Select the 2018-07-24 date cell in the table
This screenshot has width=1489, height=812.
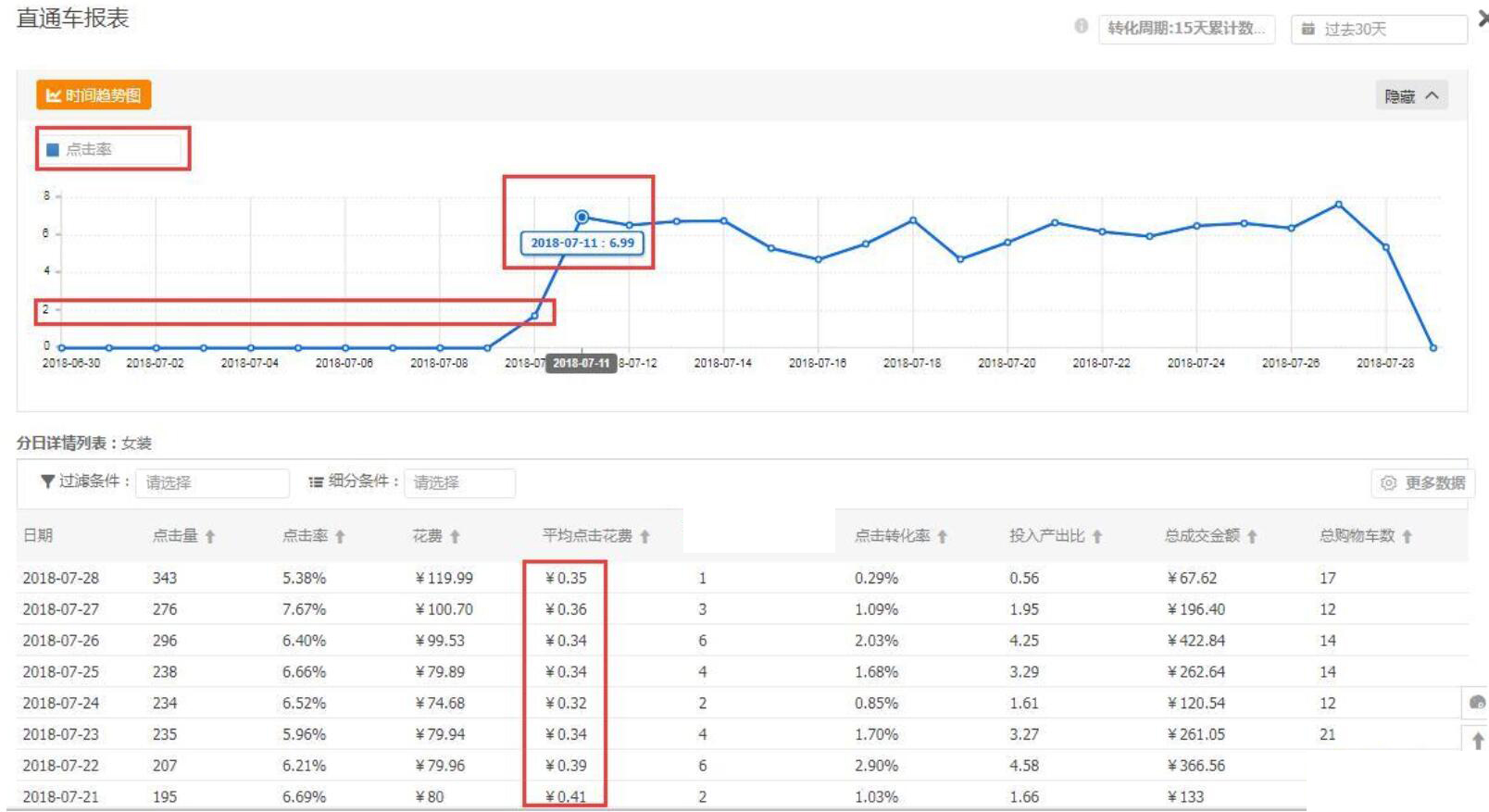61,704
